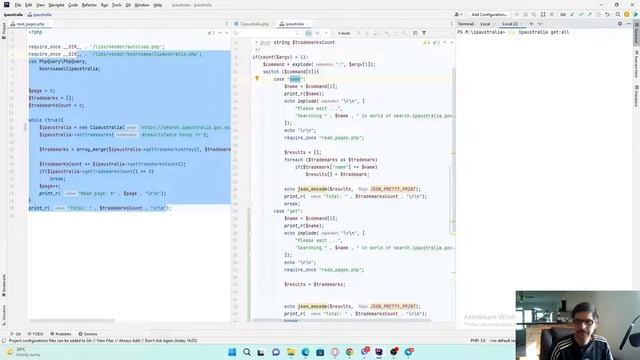Open the Git tool window
This screenshot has width=640, height=360.
(x=16, y=334)
